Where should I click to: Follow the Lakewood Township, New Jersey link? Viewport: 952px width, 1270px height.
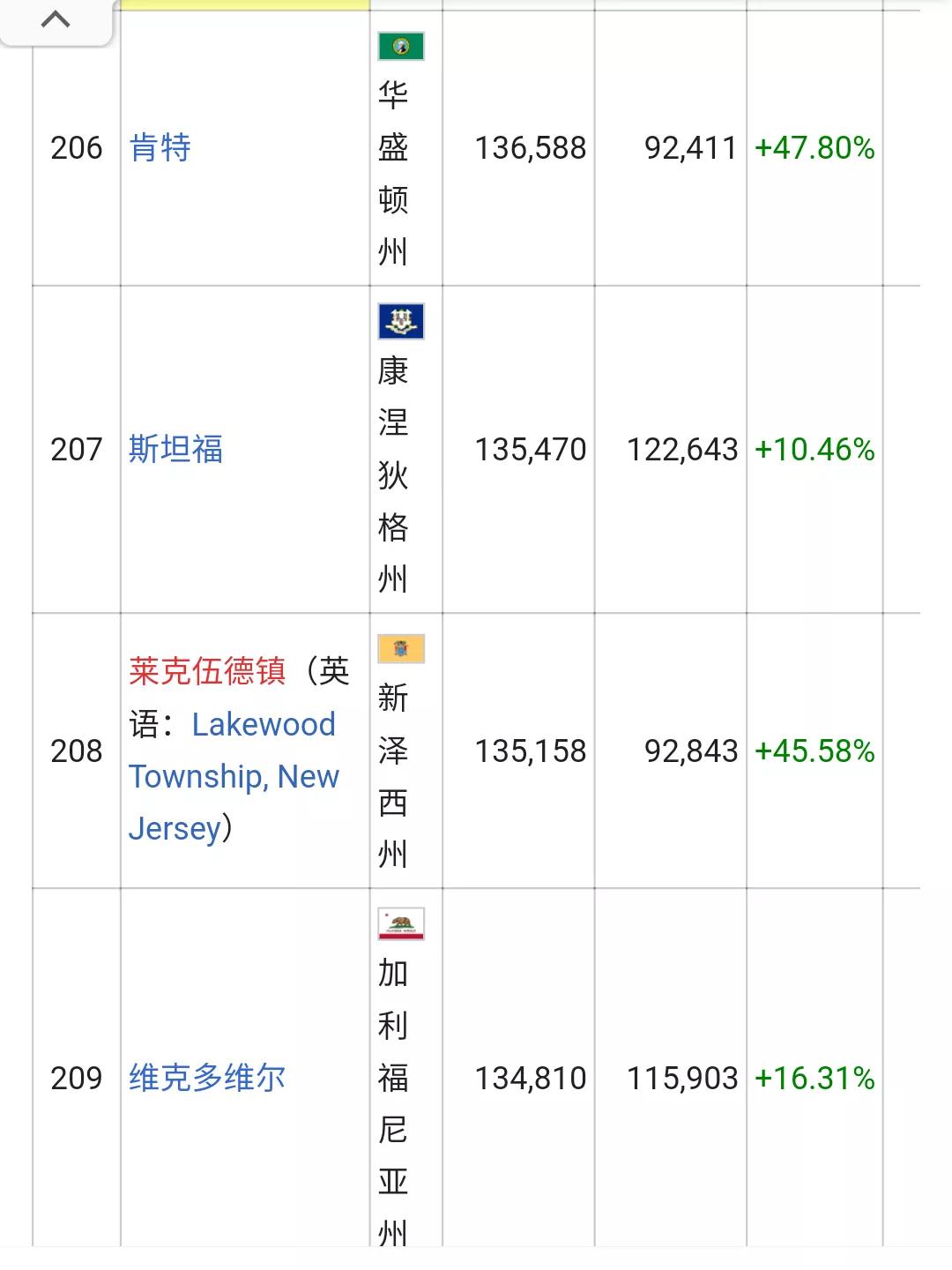point(234,776)
